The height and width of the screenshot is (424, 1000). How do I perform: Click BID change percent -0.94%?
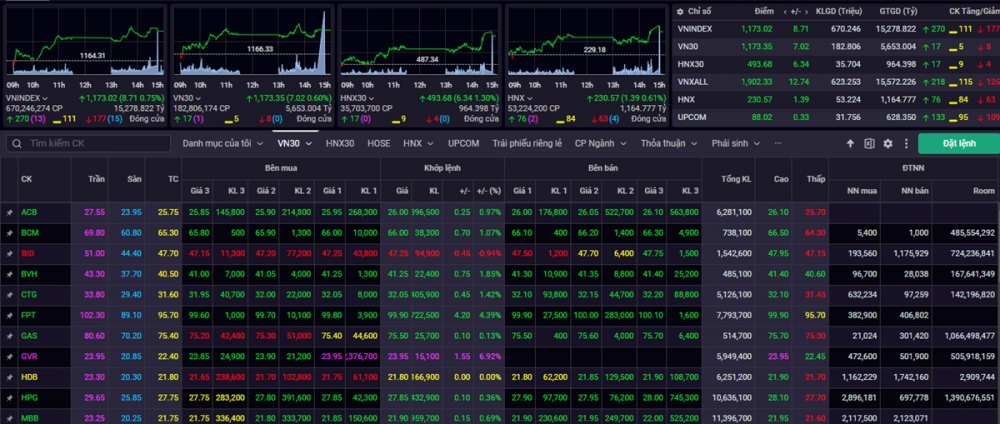point(489,254)
